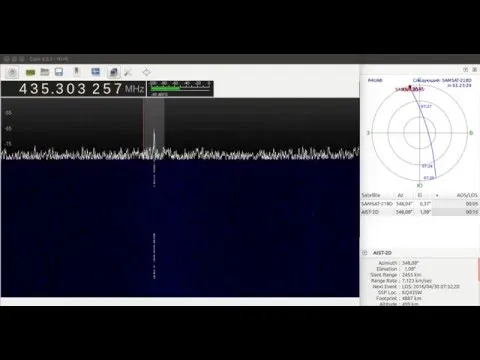Click the next-satellite SAMSAT-218D label
480x360 pixels.
[x=442, y=80]
